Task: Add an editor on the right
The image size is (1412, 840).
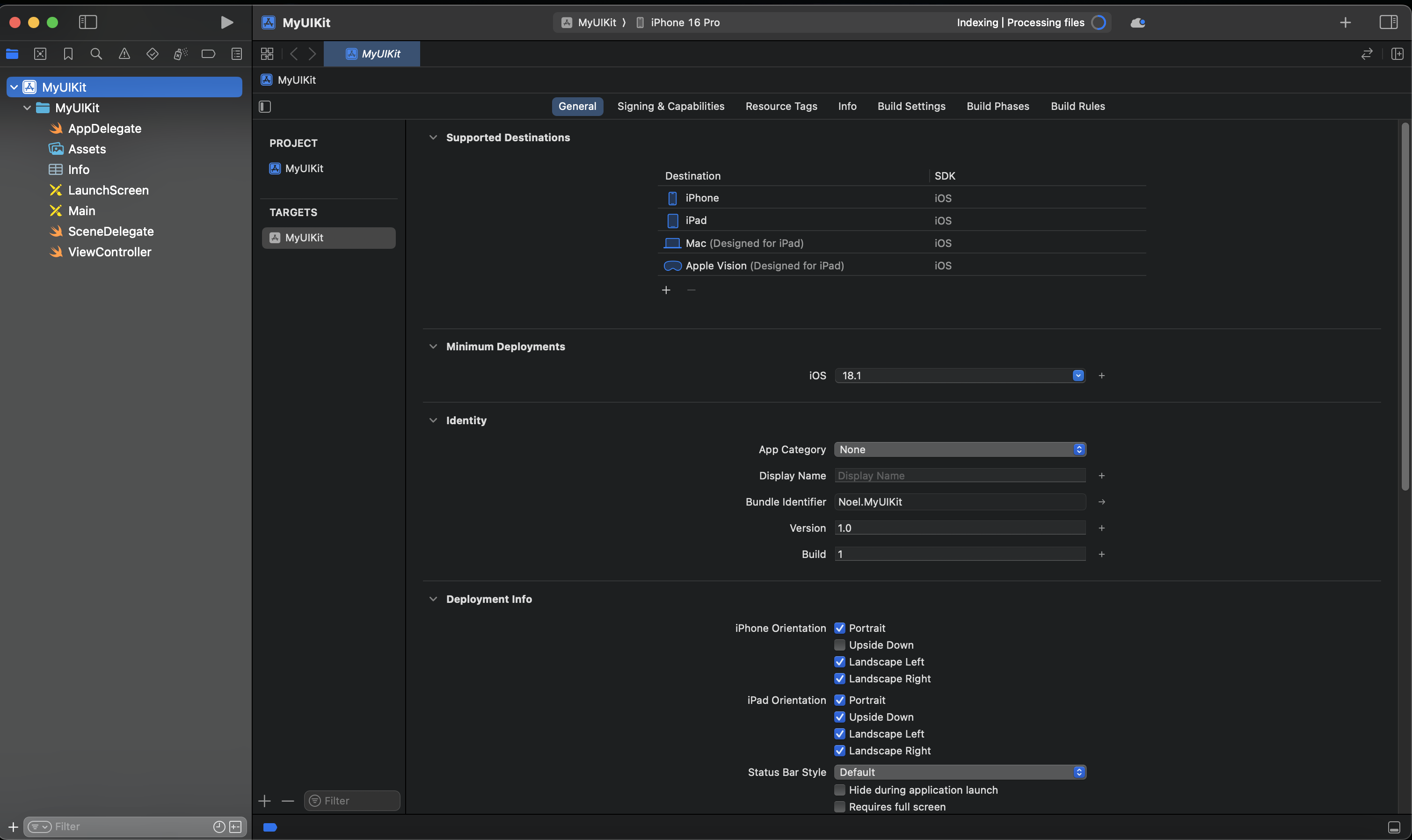Action: (1397, 54)
